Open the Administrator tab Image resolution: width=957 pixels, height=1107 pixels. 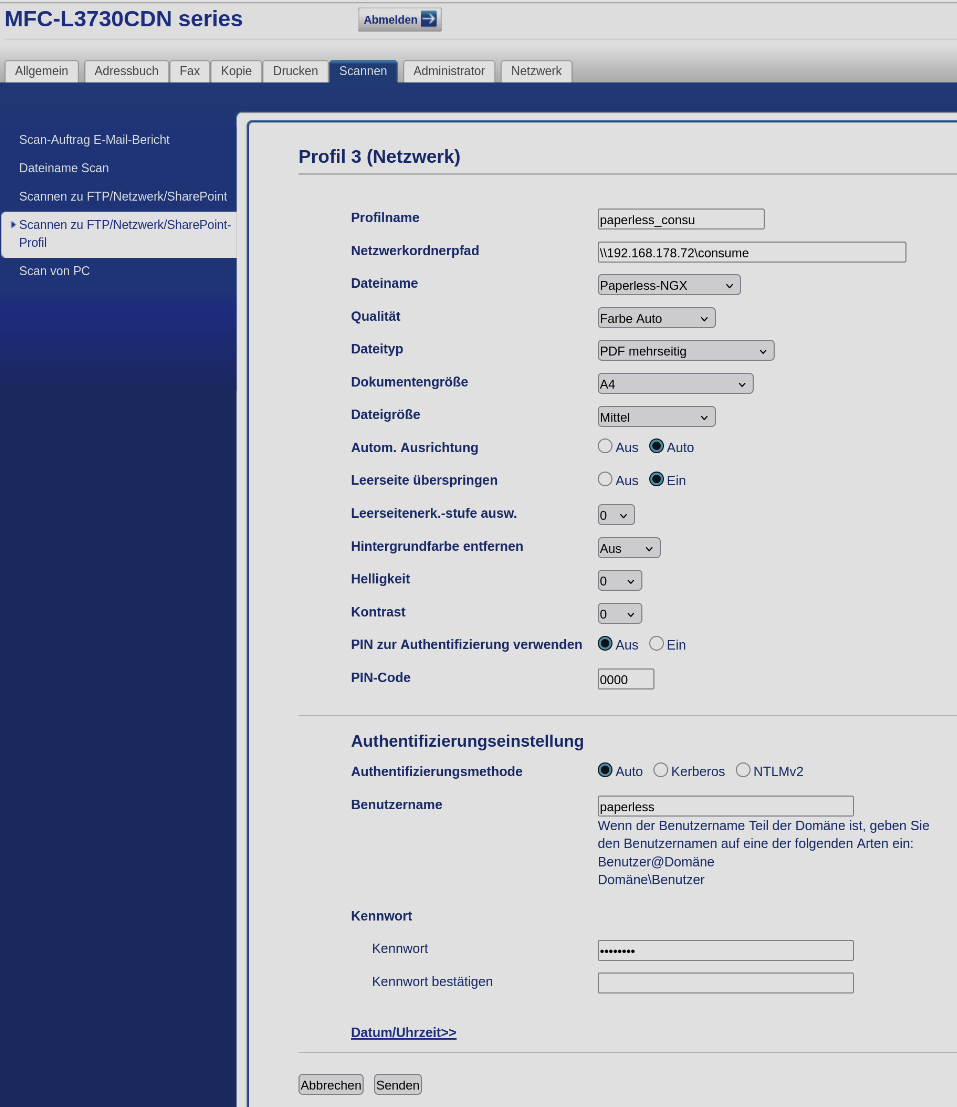point(449,71)
